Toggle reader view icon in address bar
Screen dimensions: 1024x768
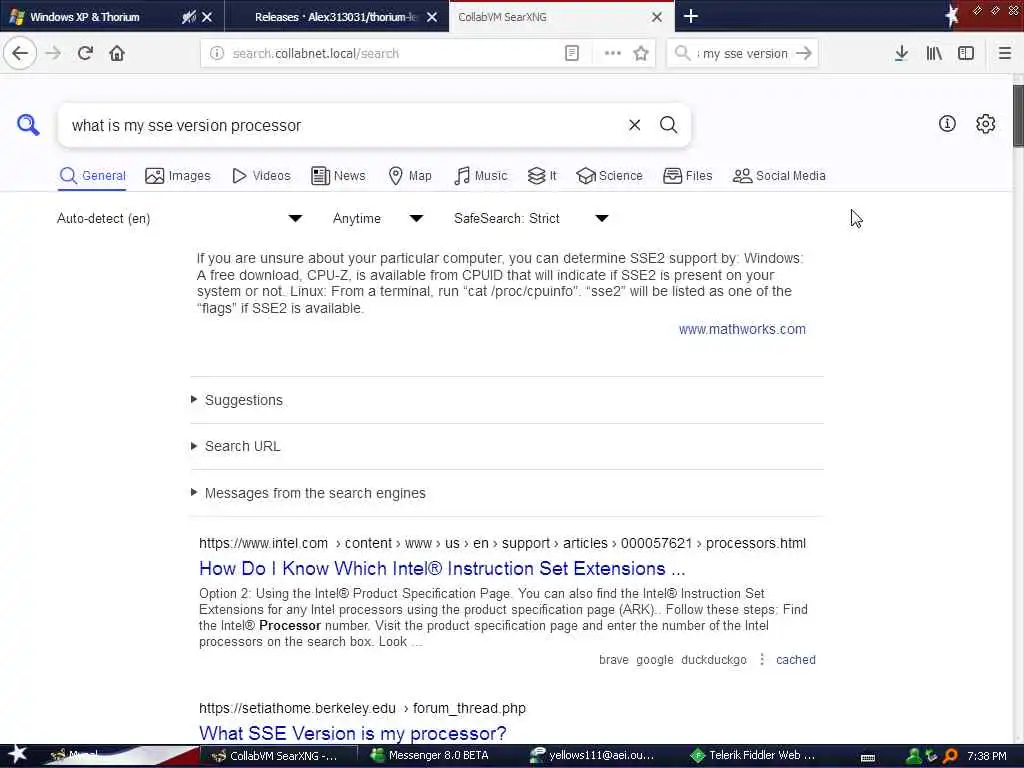[571, 53]
